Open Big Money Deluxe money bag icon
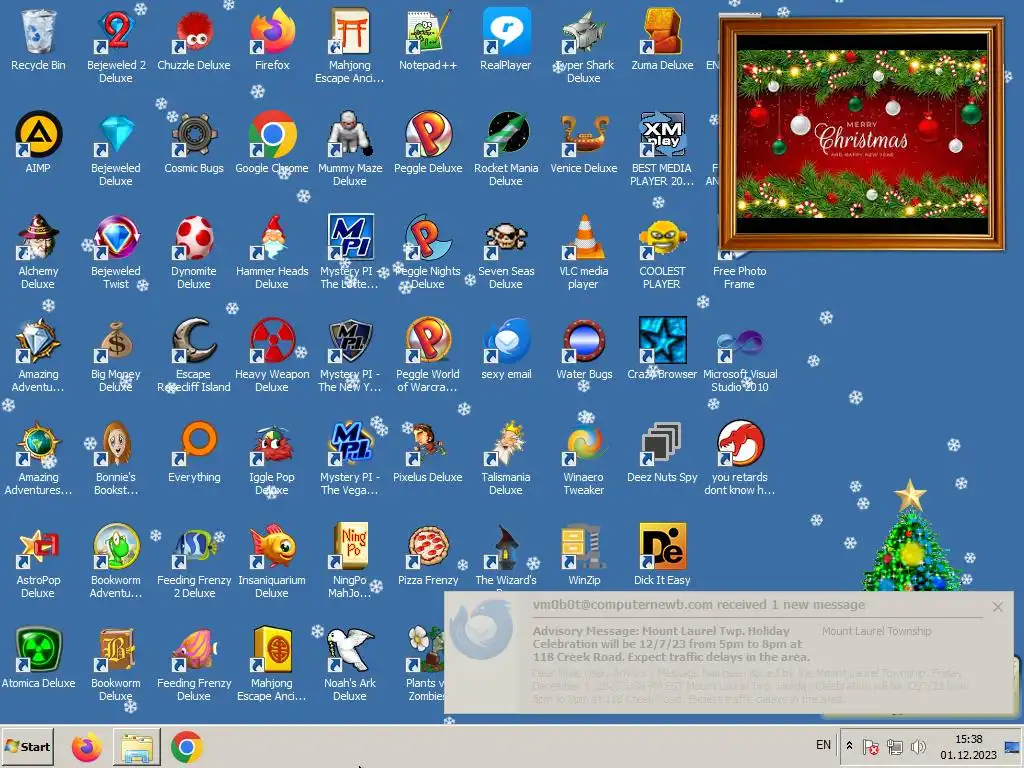1024x768 pixels. 116,340
